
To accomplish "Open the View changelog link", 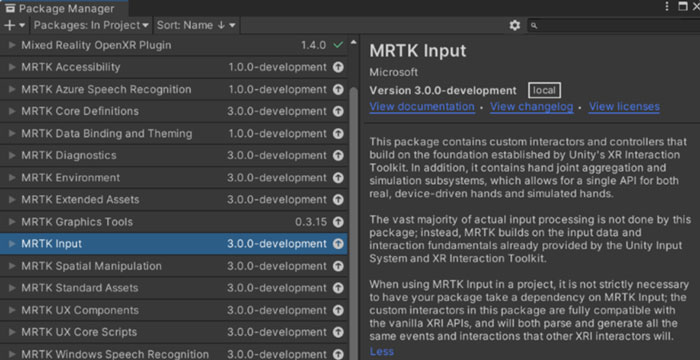I will click(531, 107).
